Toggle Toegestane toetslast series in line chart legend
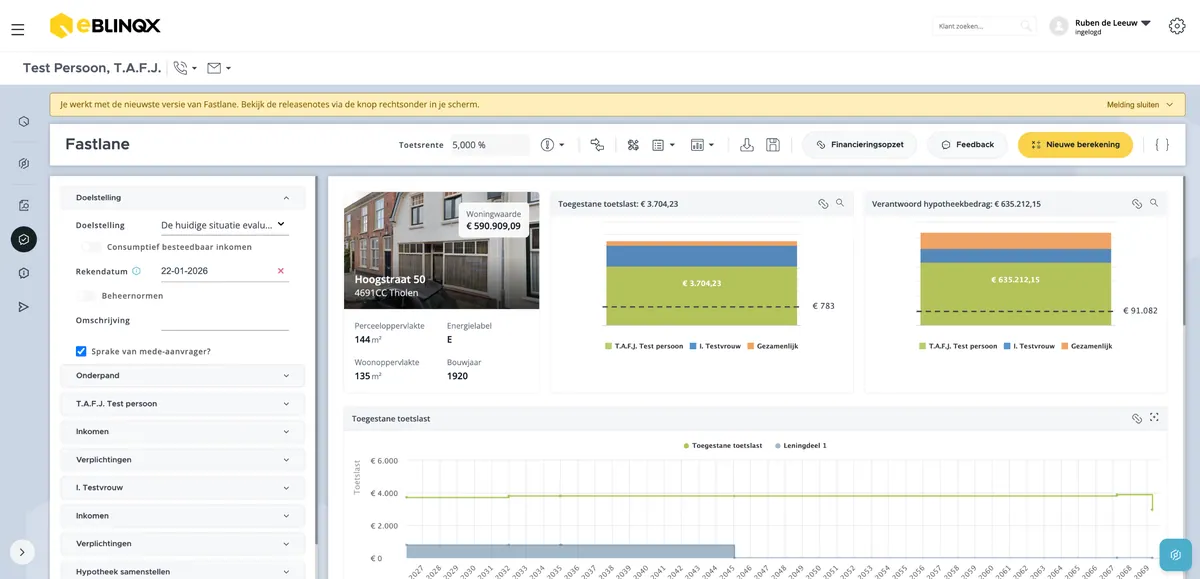 pyautogui.click(x=722, y=445)
